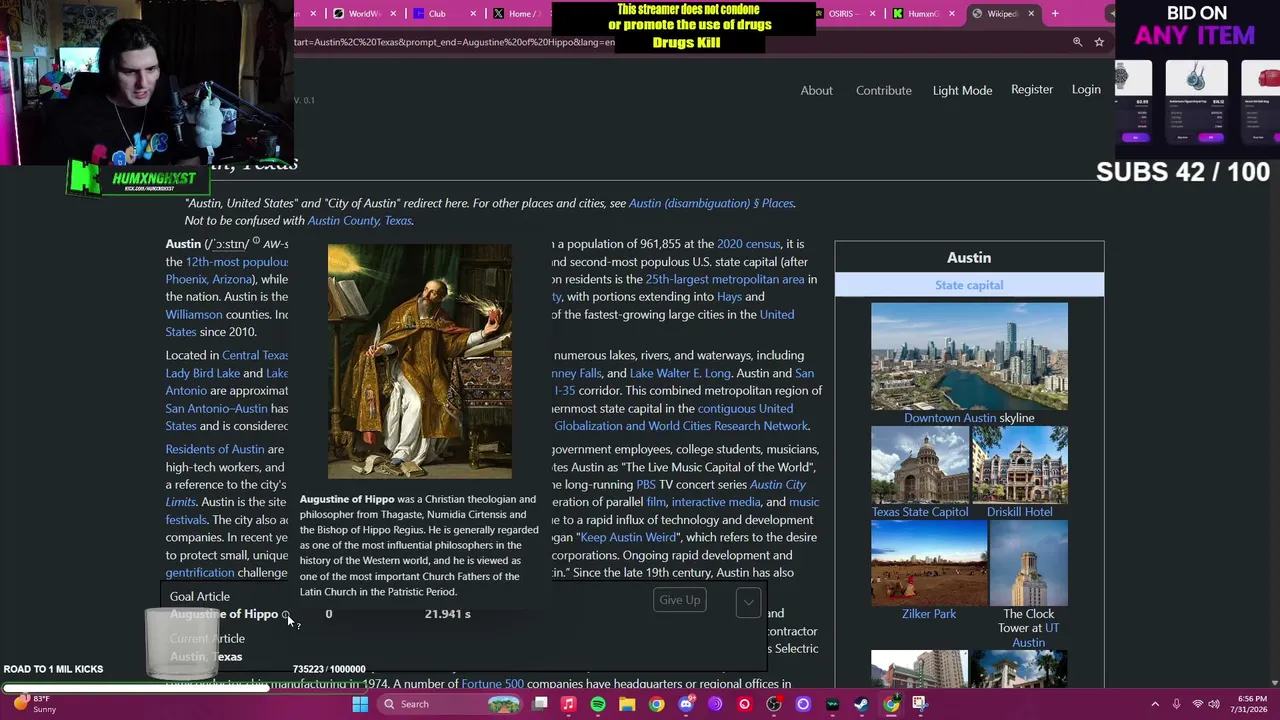This screenshot has height=720, width=1280.
Task: Follow the 25th-largest metropolitan area link
Action: [725, 280]
